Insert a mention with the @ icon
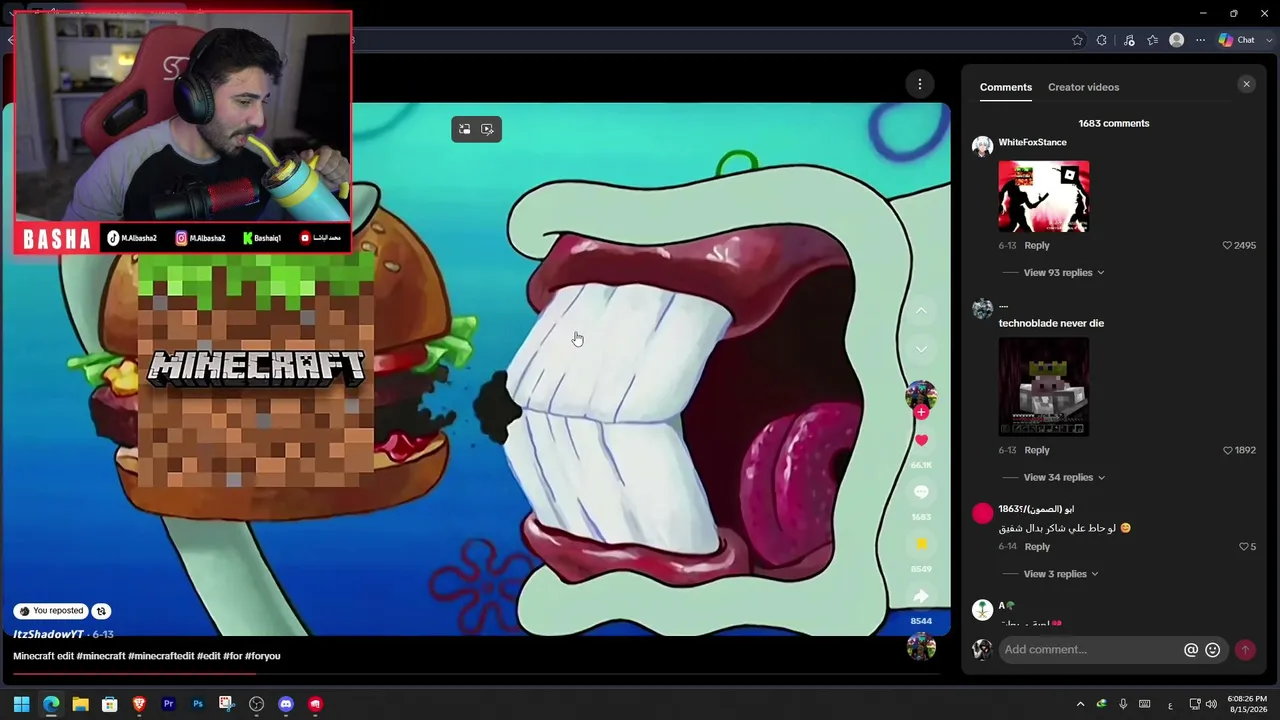Viewport: 1280px width, 720px height. click(x=1191, y=650)
